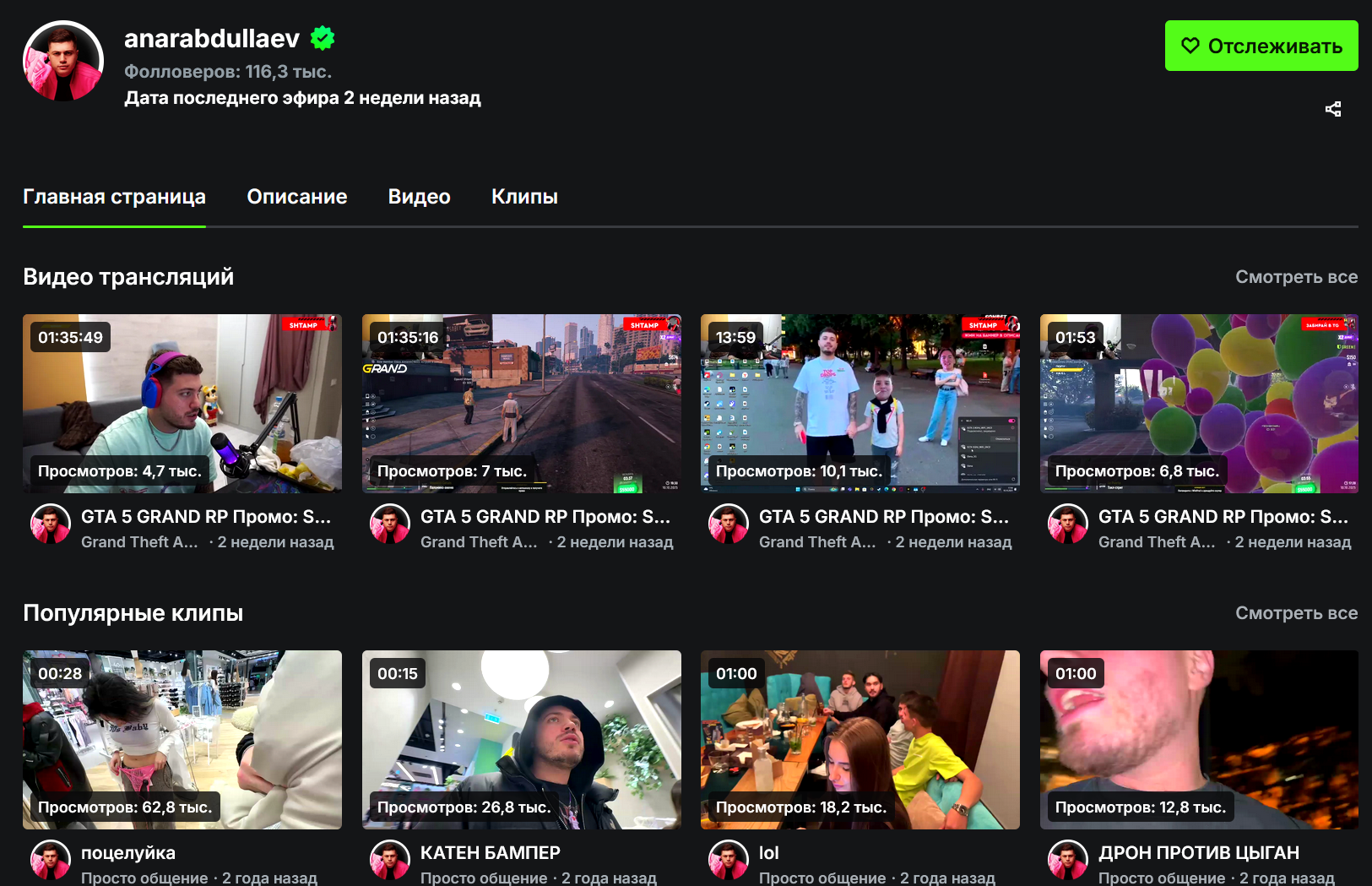Open the large anarabdullaev profile avatar
This screenshot has height=886, width=1372.
click(63, 61)
